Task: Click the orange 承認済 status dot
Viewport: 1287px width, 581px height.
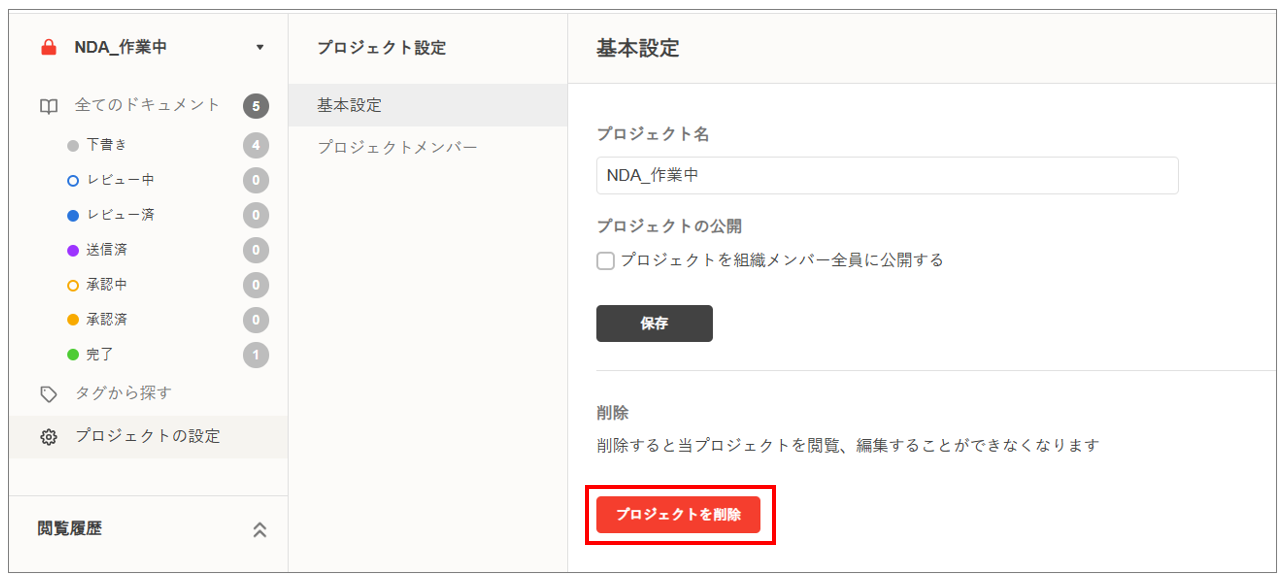Action: [73, 320]
